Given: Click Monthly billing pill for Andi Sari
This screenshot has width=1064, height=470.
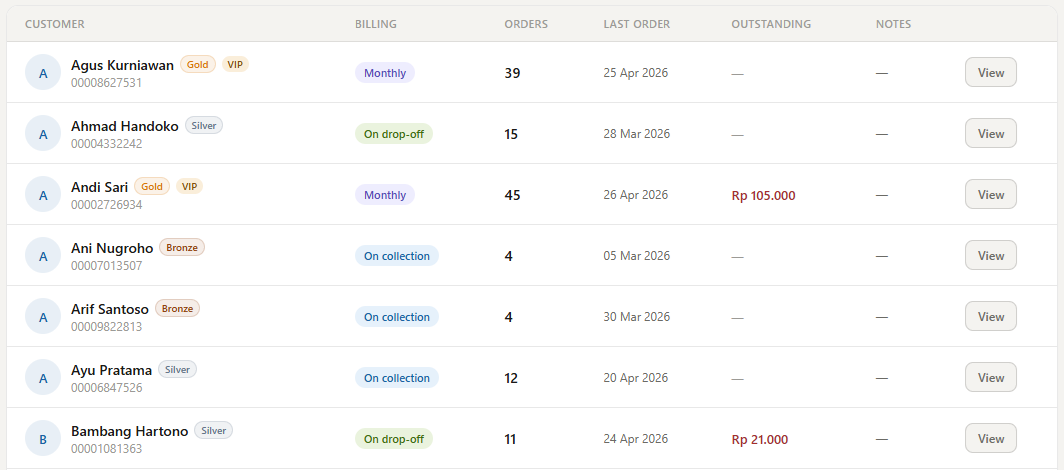Looking at the screenshot, I should point(385,195).
